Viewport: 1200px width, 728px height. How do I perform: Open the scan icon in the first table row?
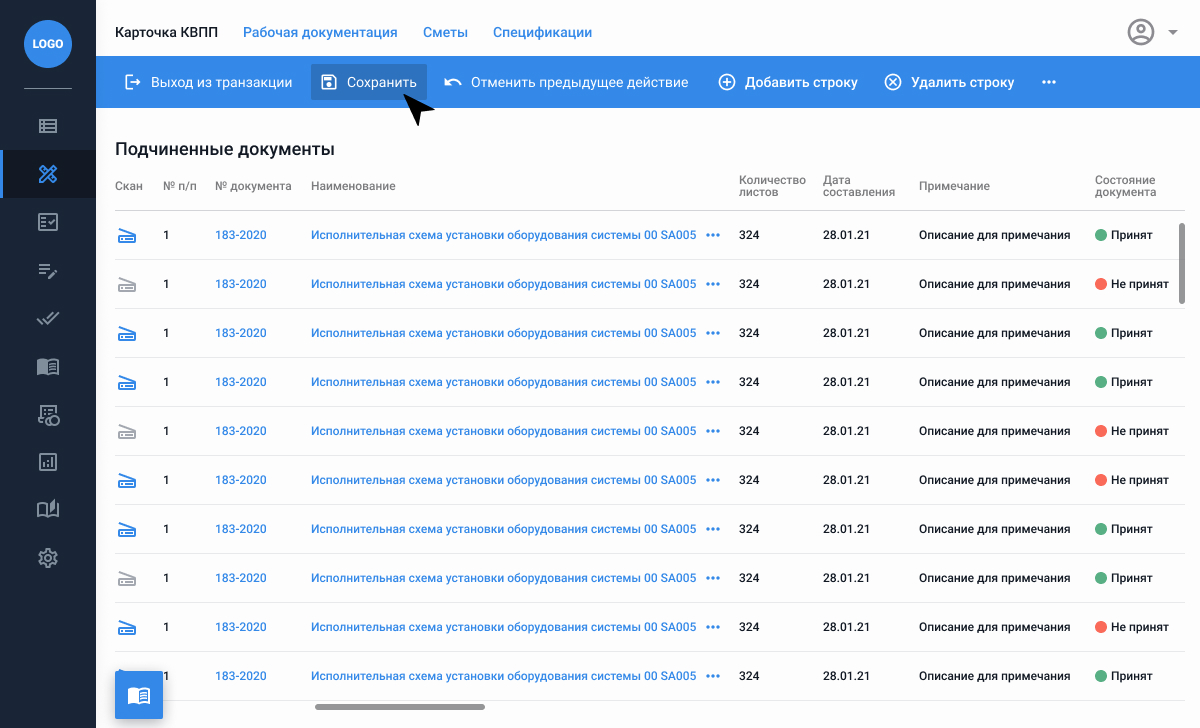point(127,235)
